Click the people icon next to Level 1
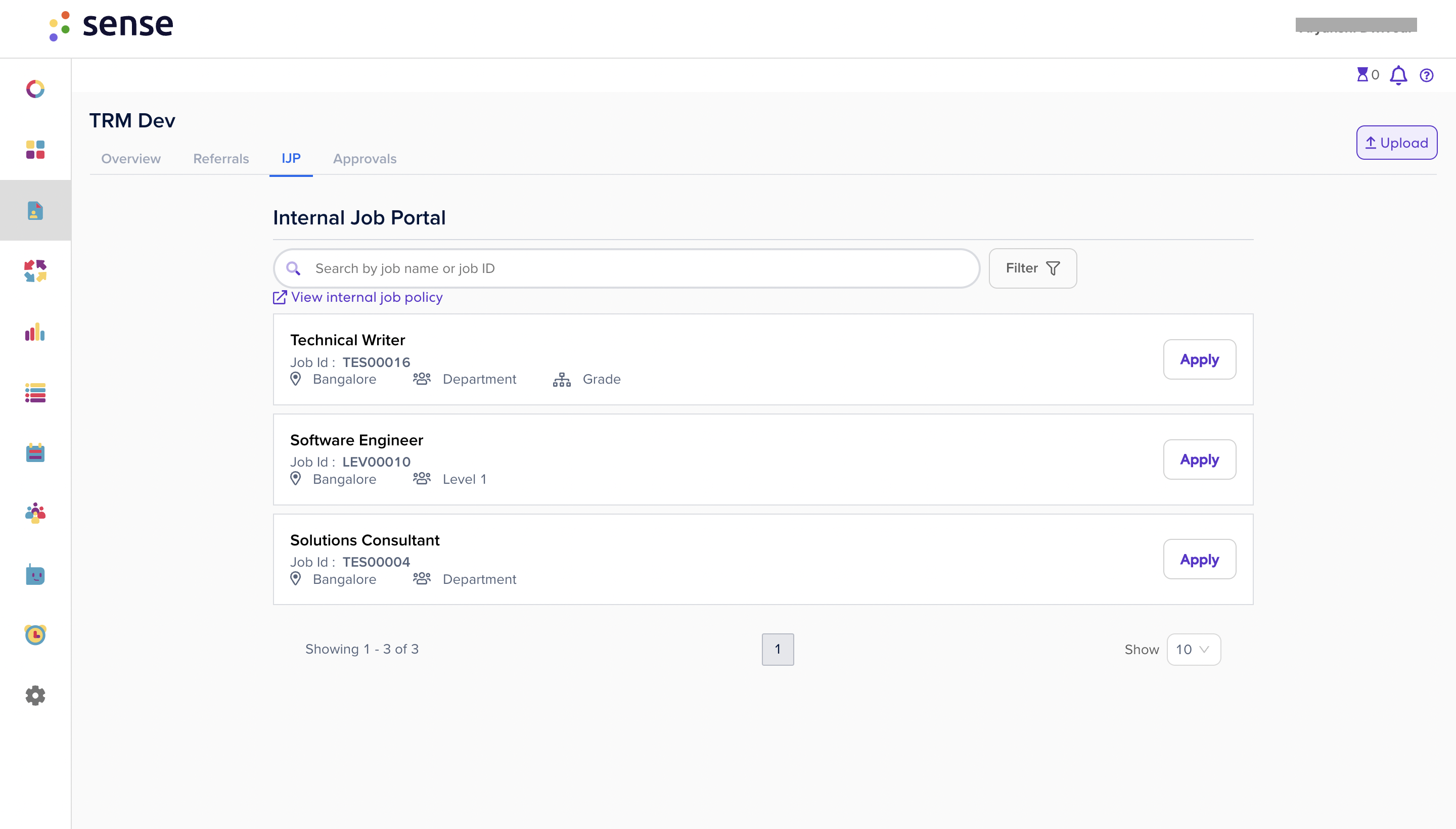The height and width of the screenshot is (829, 1456). point(421,478)
